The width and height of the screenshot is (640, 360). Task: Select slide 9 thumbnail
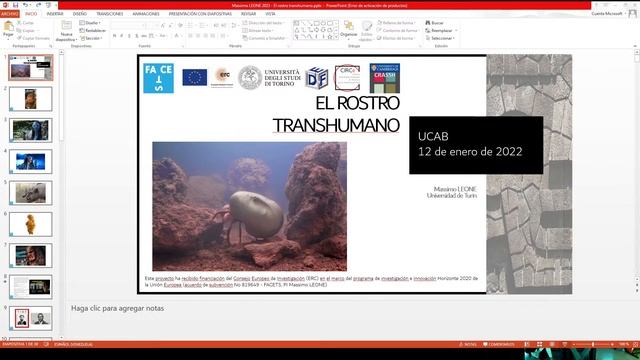click(x=31, y=318)
